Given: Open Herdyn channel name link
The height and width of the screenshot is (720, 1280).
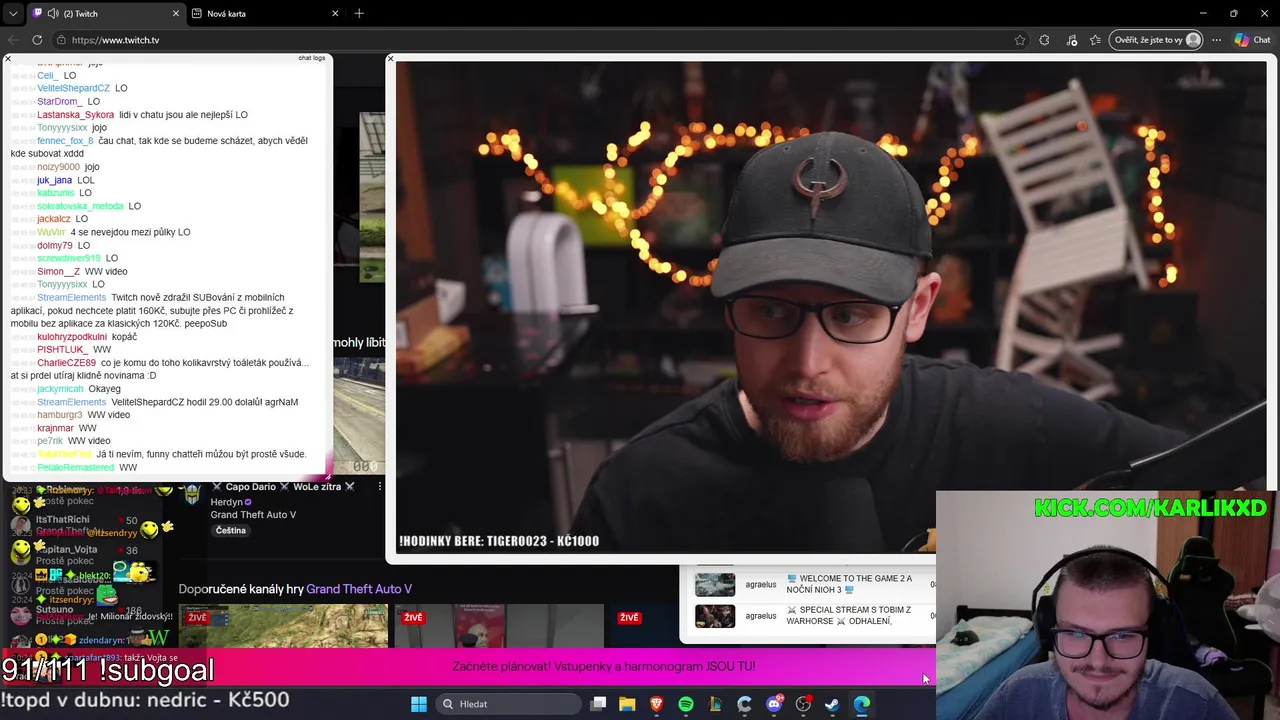Looking at the screenshot, I should click(227, 502).
